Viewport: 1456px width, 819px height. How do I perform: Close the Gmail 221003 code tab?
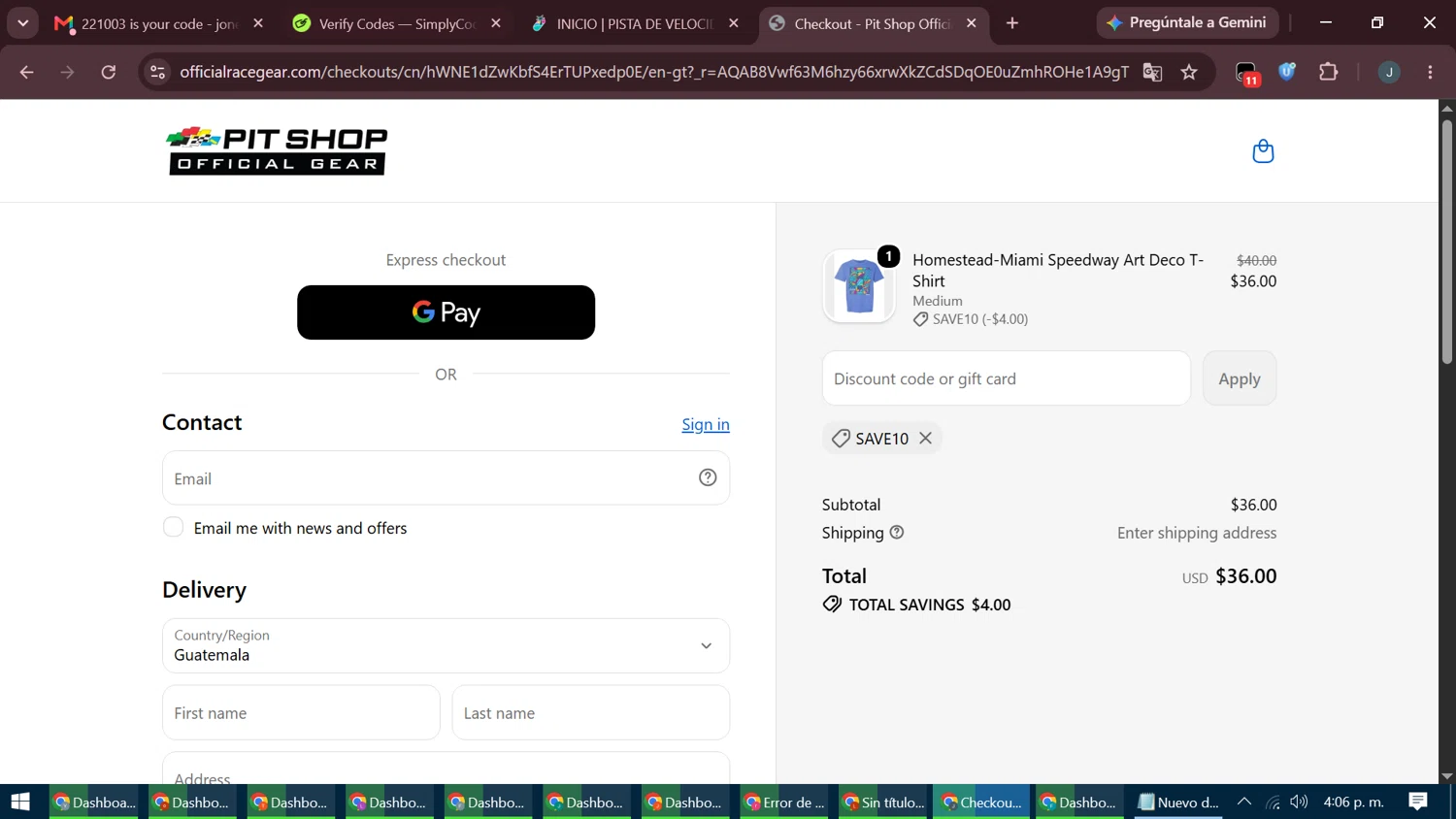click(x=258, y=23)
